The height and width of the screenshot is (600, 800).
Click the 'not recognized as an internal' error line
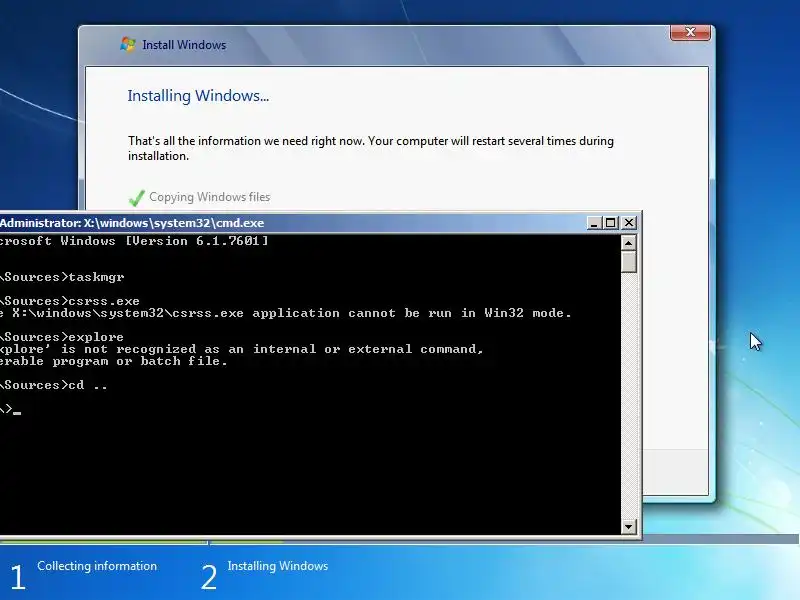coord(241,349)
